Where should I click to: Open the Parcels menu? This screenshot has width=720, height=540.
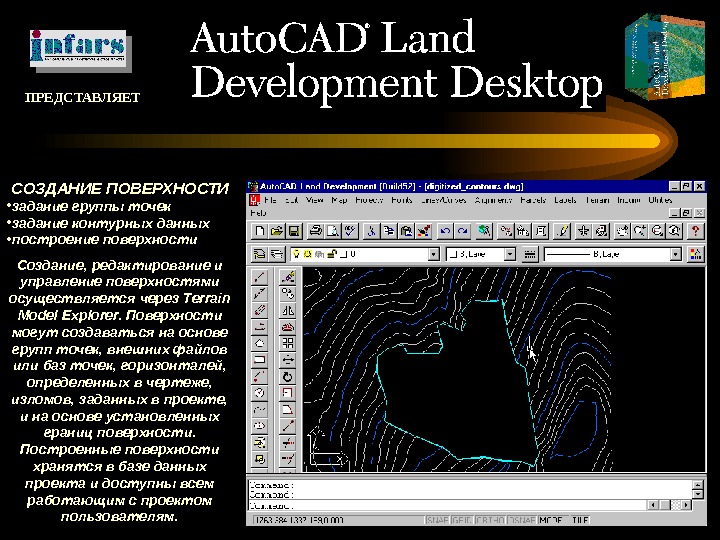(x=533, y=200)
